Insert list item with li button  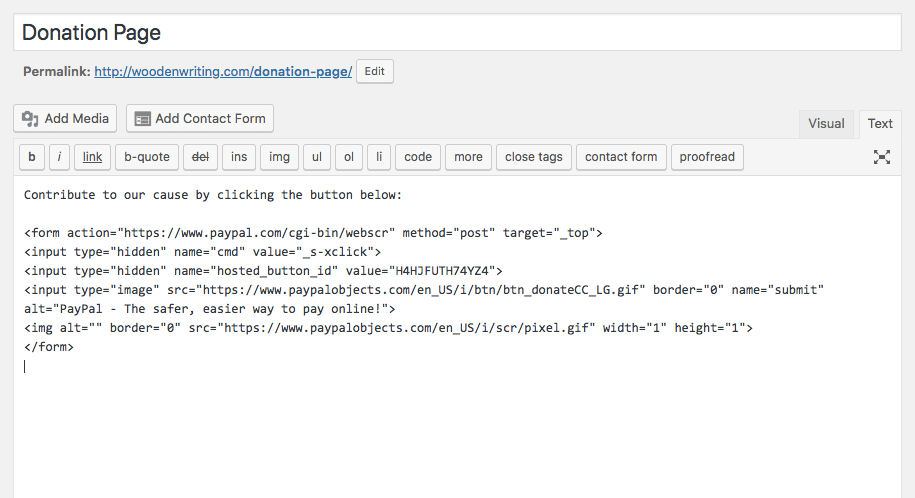point(378,157)
